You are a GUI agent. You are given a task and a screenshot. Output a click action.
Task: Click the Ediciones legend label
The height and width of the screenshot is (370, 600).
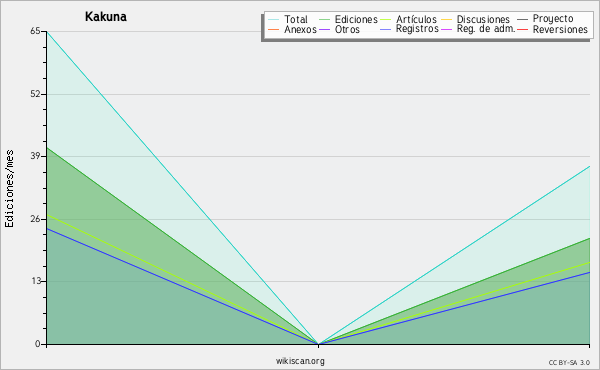click(356, 19)
